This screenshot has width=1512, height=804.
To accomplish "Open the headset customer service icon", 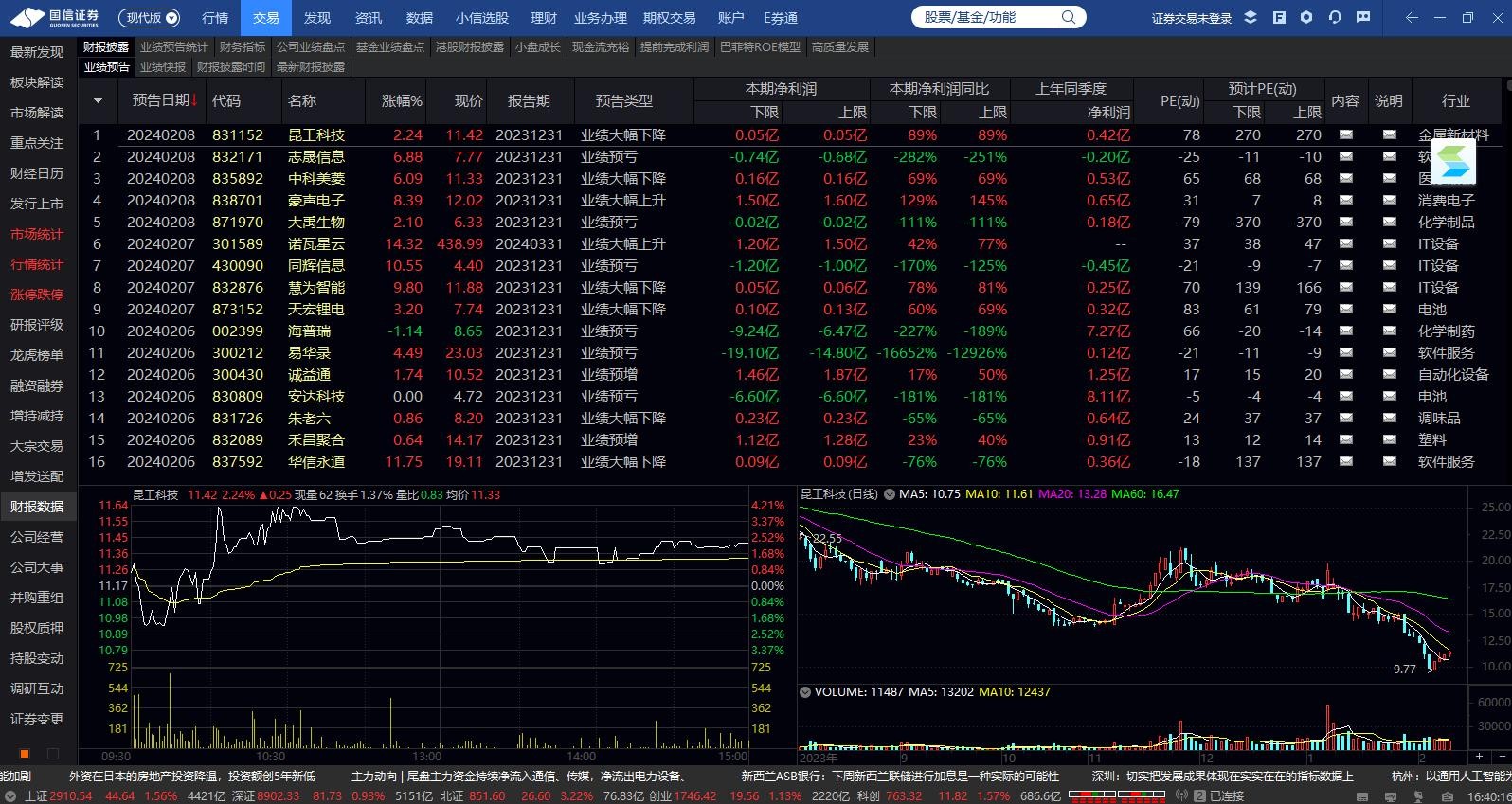I will [1335, 17].
